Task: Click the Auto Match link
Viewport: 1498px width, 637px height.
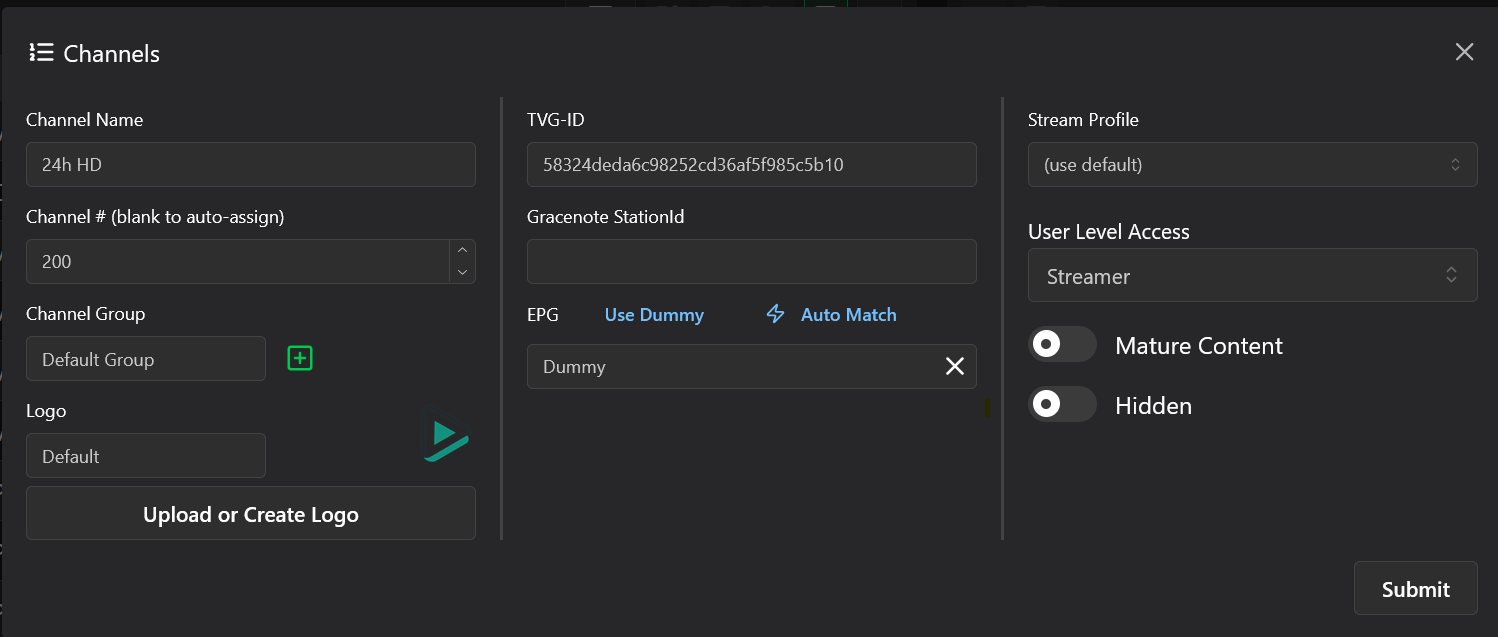Action: (x=849, y=315)
